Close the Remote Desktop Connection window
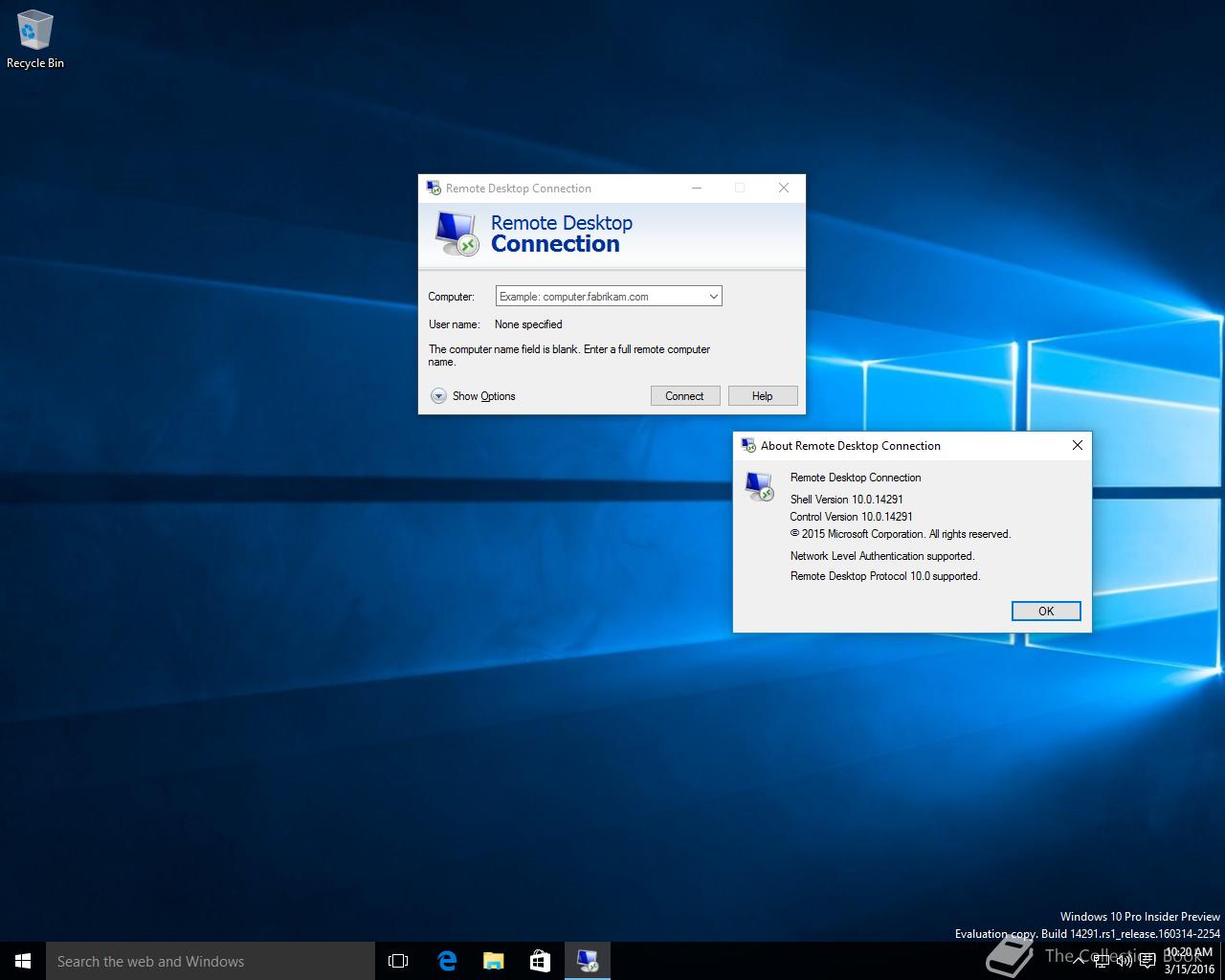1225x980 pixels. coord(784,188)
